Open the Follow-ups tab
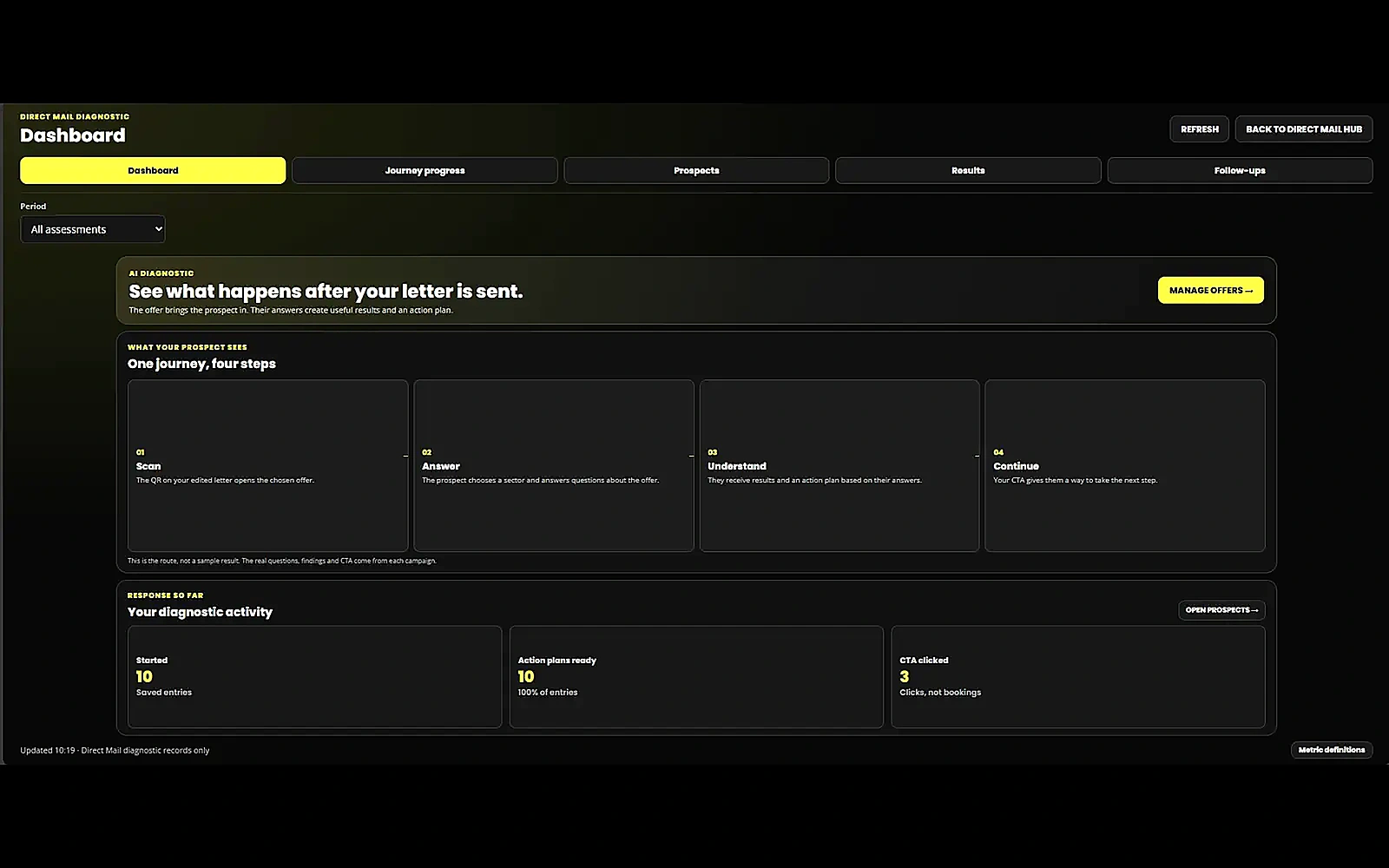This screenshot has width=1389, height=868. tap(1240, 170)
